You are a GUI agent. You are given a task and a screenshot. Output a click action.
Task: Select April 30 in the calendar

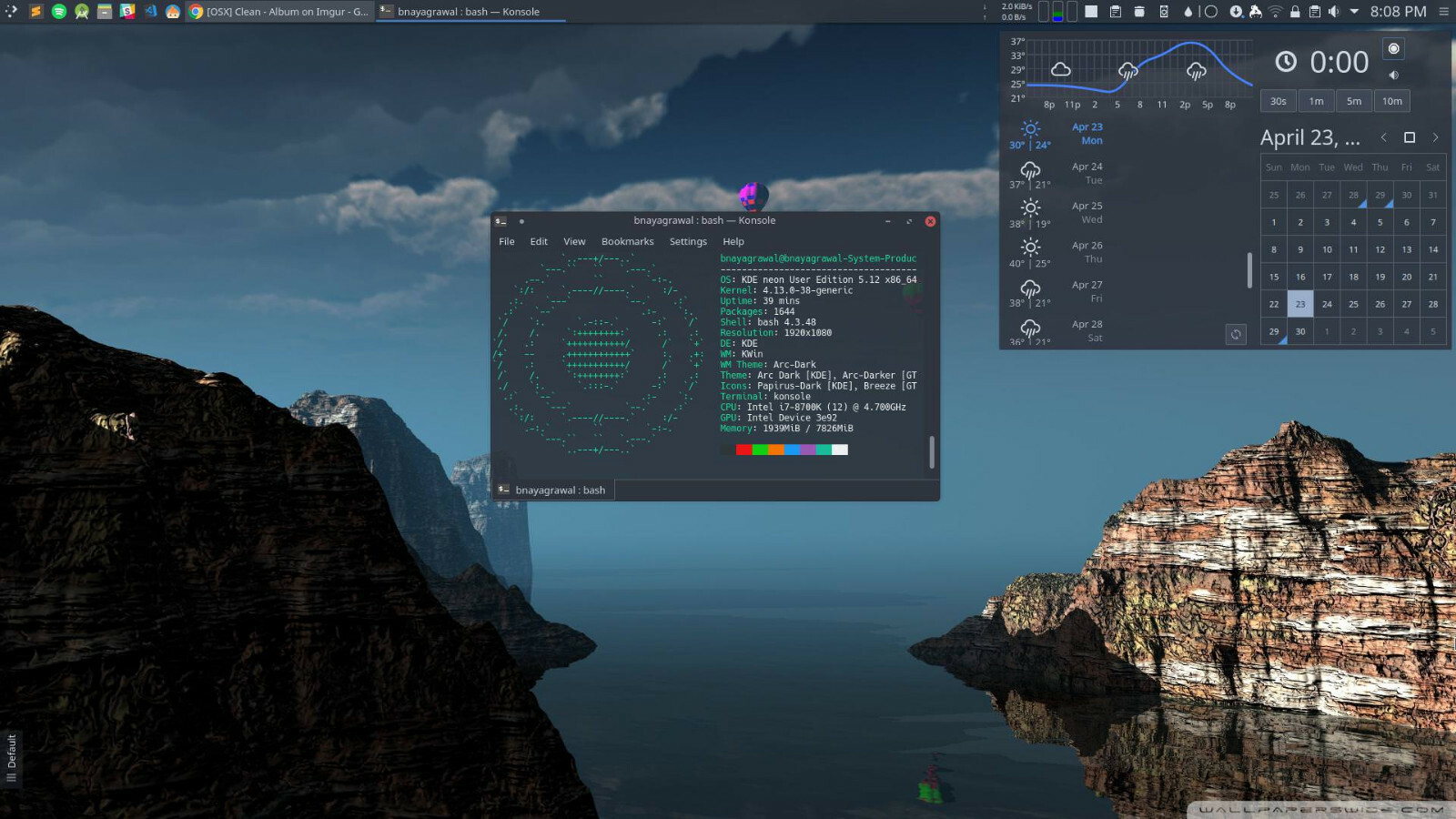1300,331
